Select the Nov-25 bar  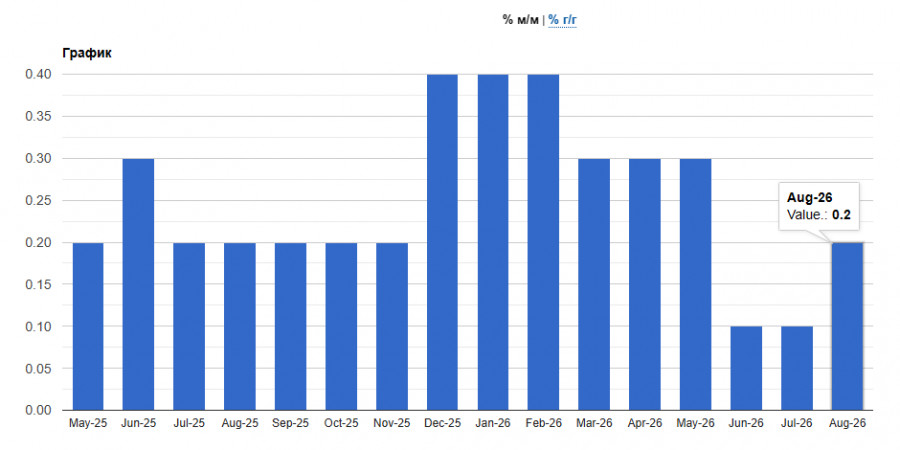[x=391, y=327]
